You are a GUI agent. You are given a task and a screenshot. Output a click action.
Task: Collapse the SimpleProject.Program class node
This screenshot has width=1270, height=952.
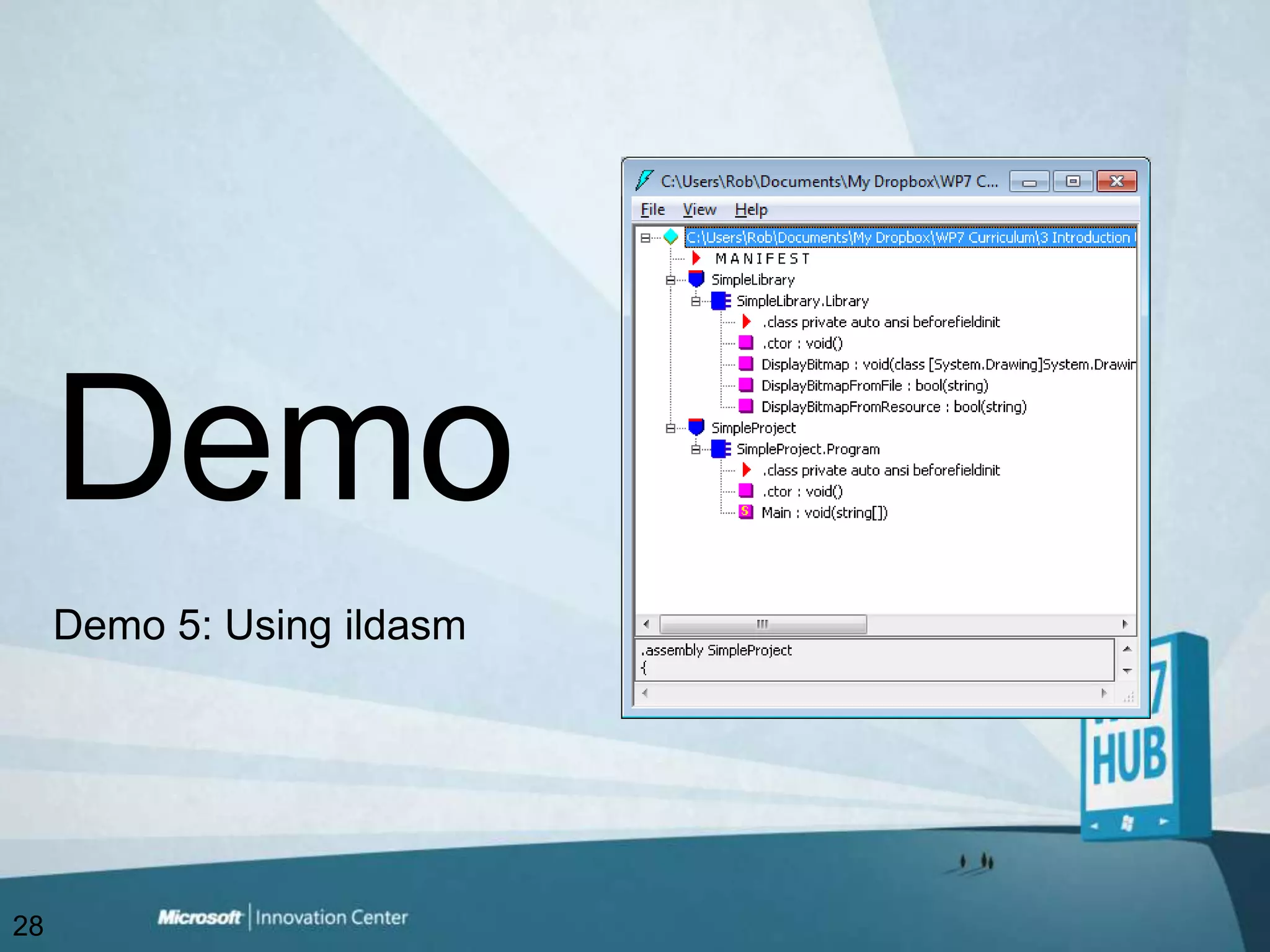tap(696, 449)
